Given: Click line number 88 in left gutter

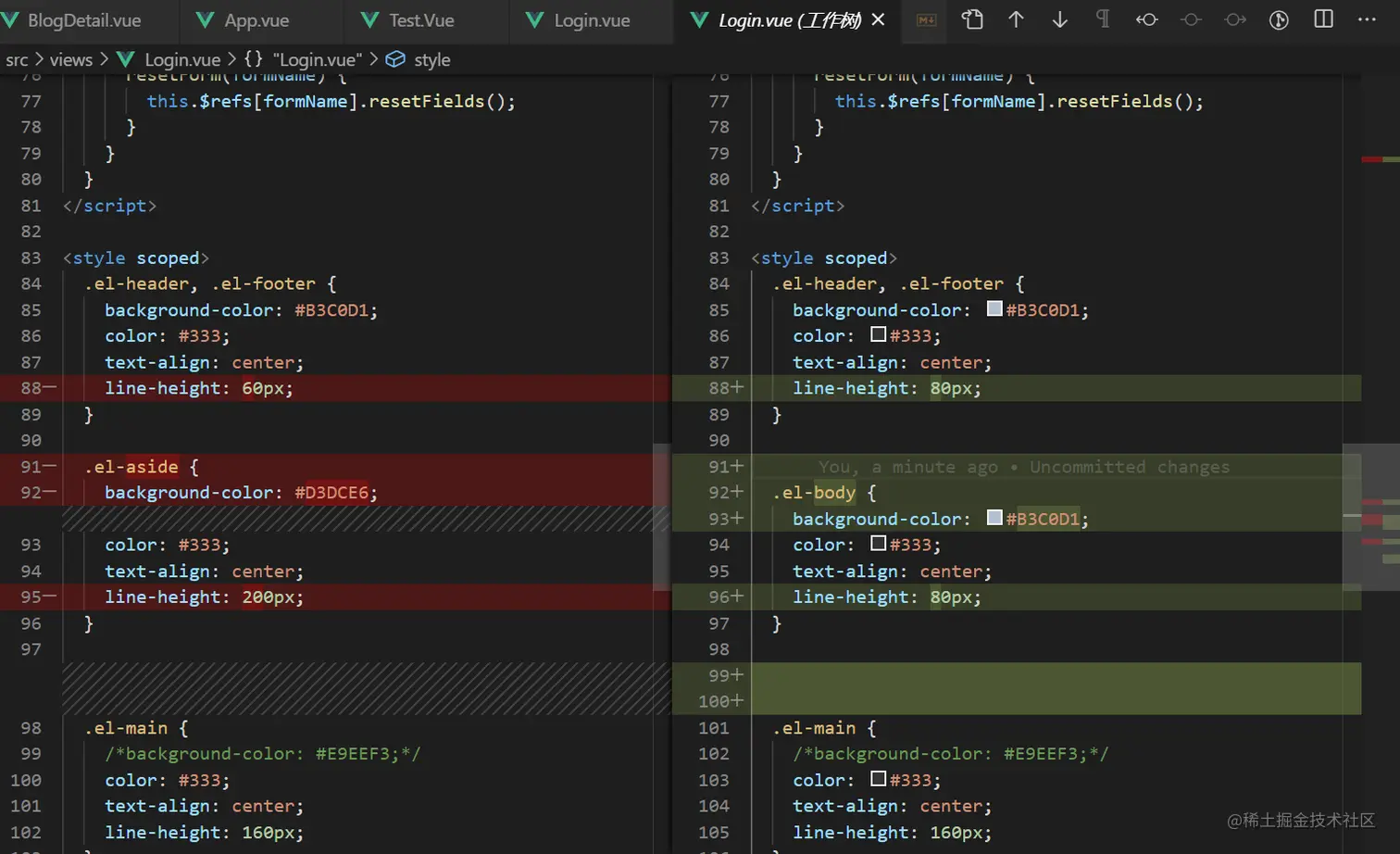Looking at the screenshot, I should coord(31,388).
